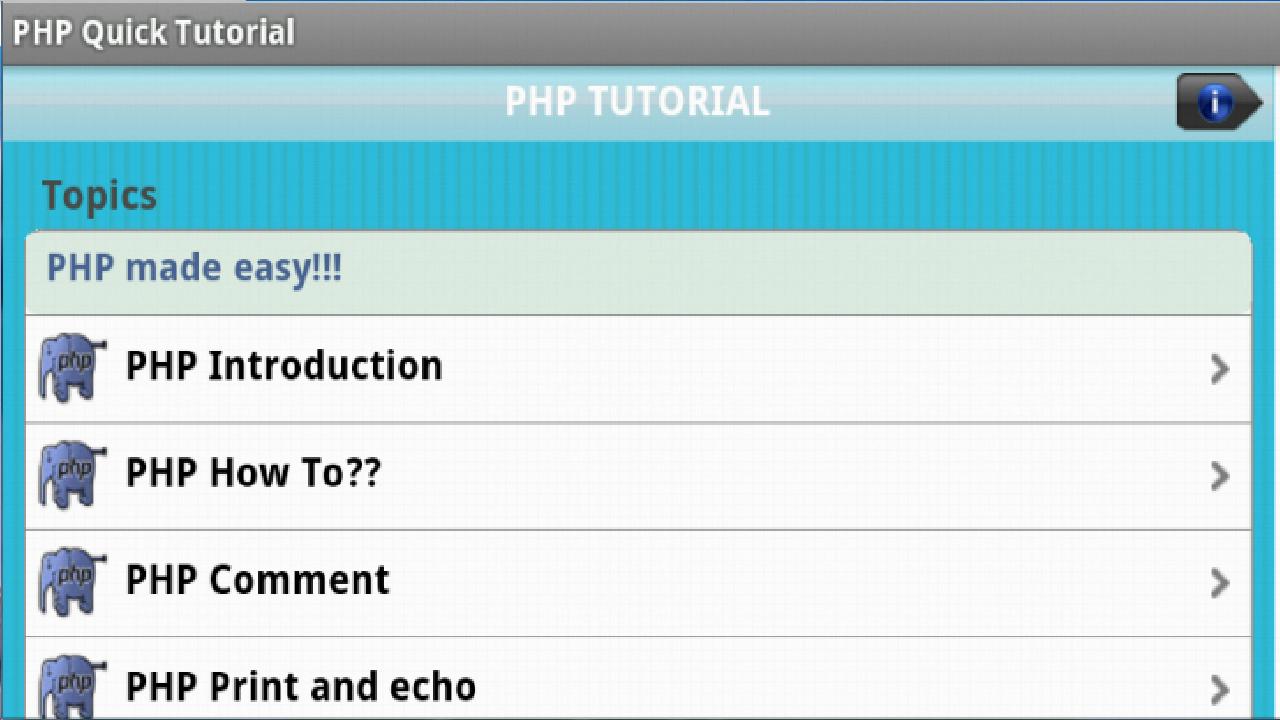
Task: Select the PHP Comment elephant icon
Action: click(x=72, y=581)
